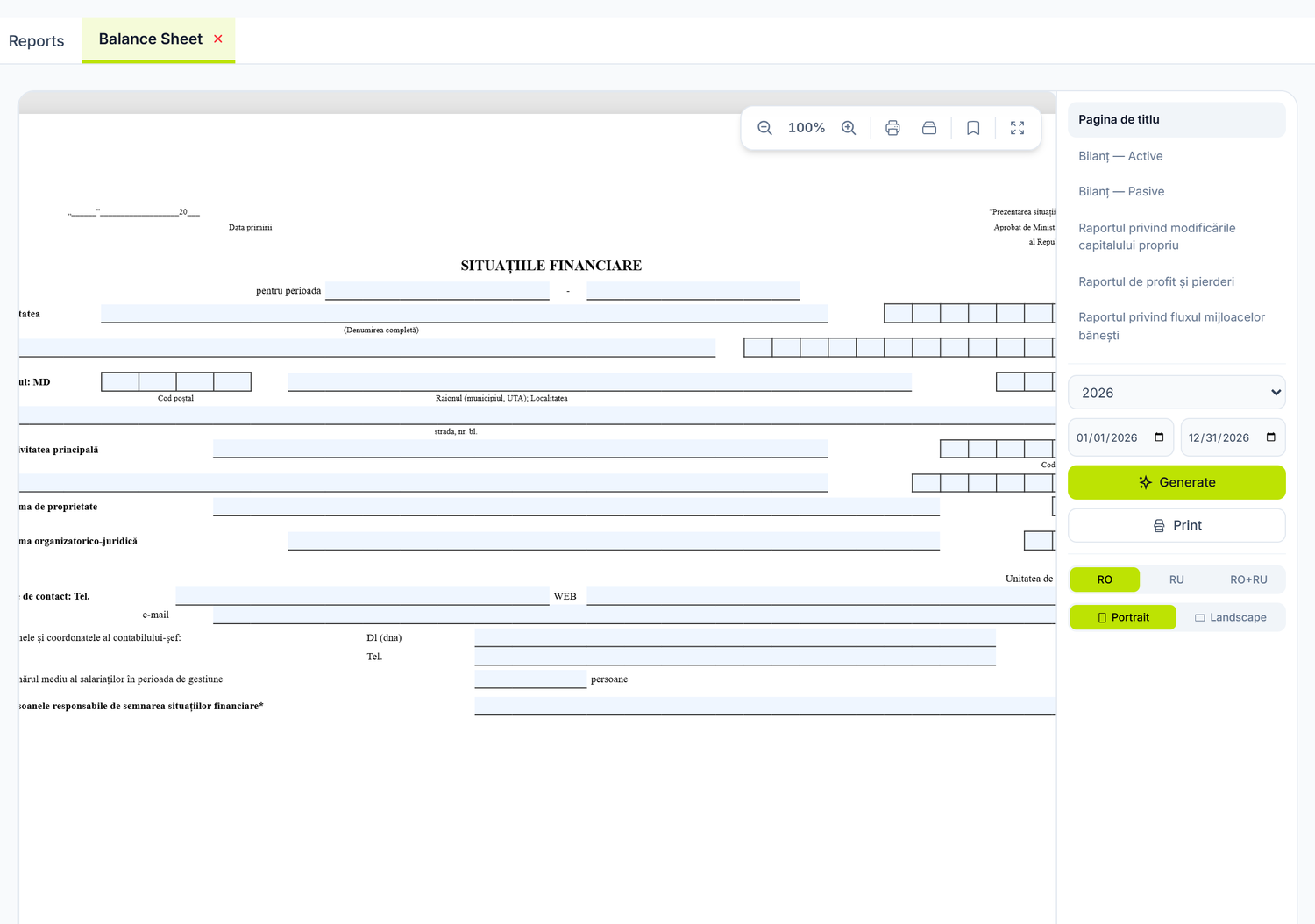1315x924 pixels.
Task: Open Raportul de profit și pierderi
Action: pyautogui.click(x=1176, y=281)
